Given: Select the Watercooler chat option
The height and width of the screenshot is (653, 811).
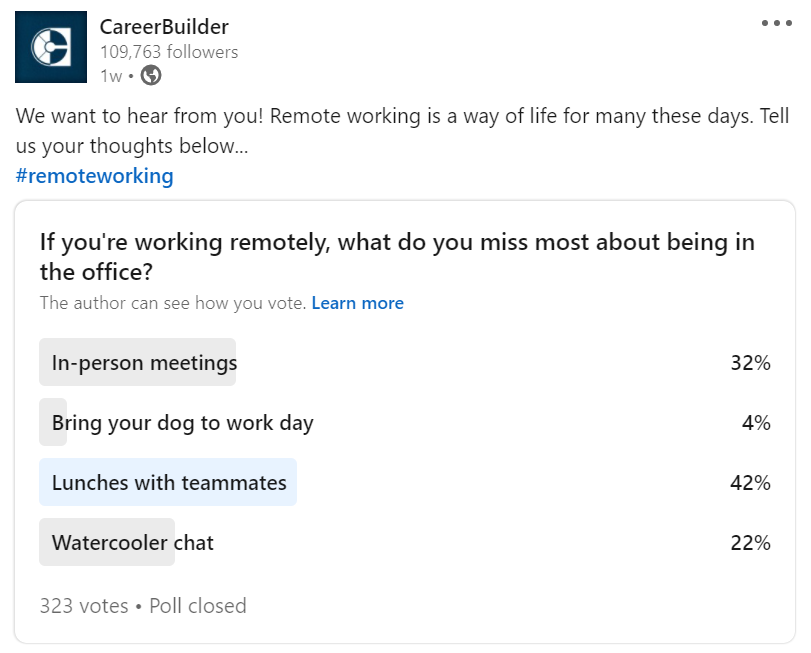Looking at the screenshot, I should coord(131,542).
